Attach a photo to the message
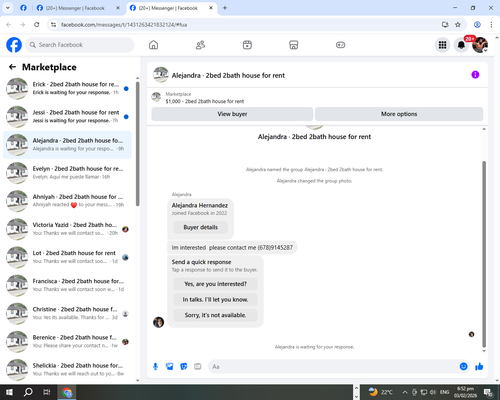Screen dimensions: 500x400 click(x=170, y=367)
